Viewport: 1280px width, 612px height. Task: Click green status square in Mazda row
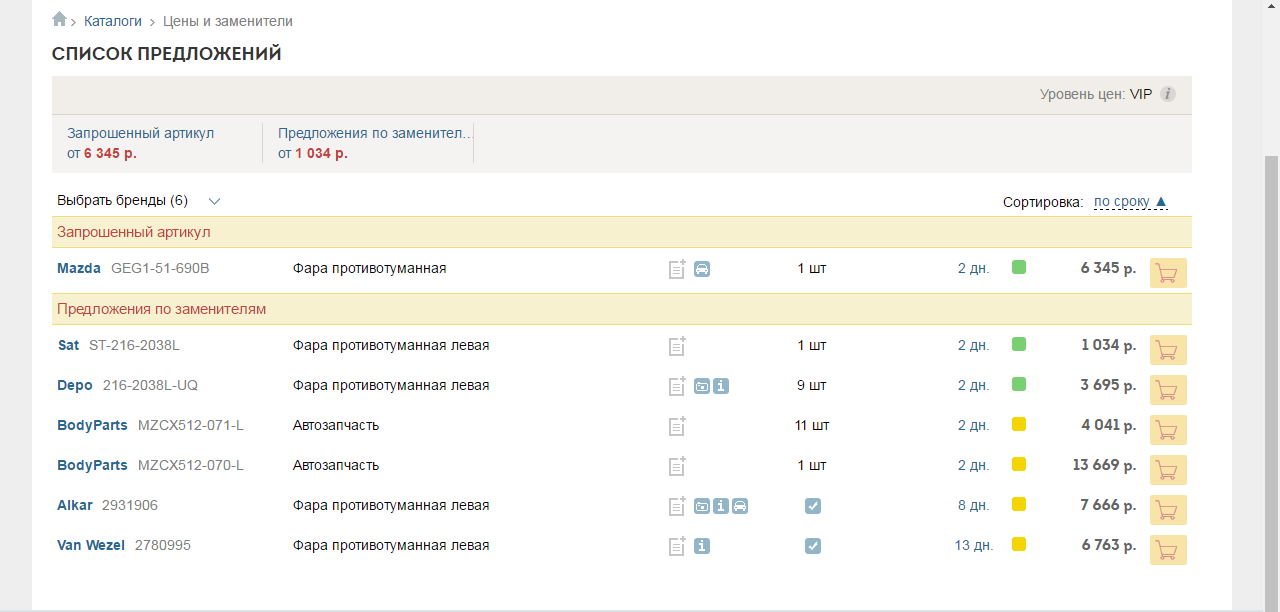(x=1019, y=267)
